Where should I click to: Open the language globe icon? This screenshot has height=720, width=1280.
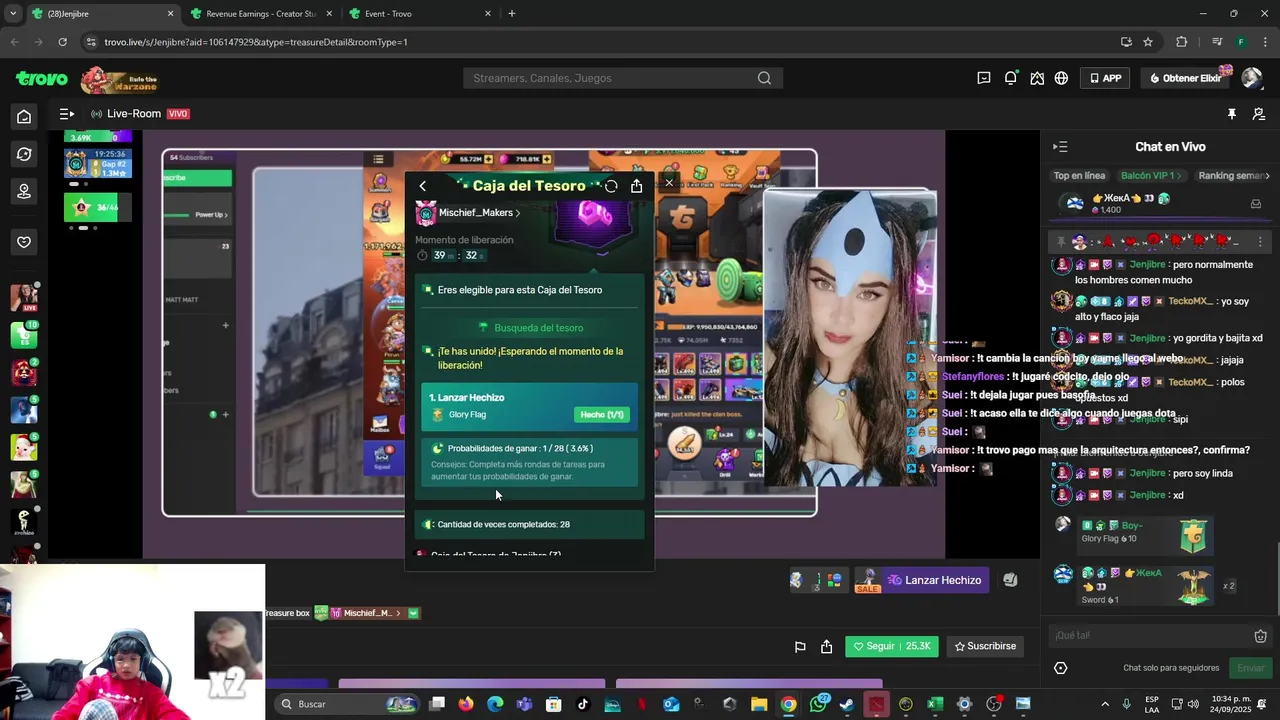tap(1061, 78)
